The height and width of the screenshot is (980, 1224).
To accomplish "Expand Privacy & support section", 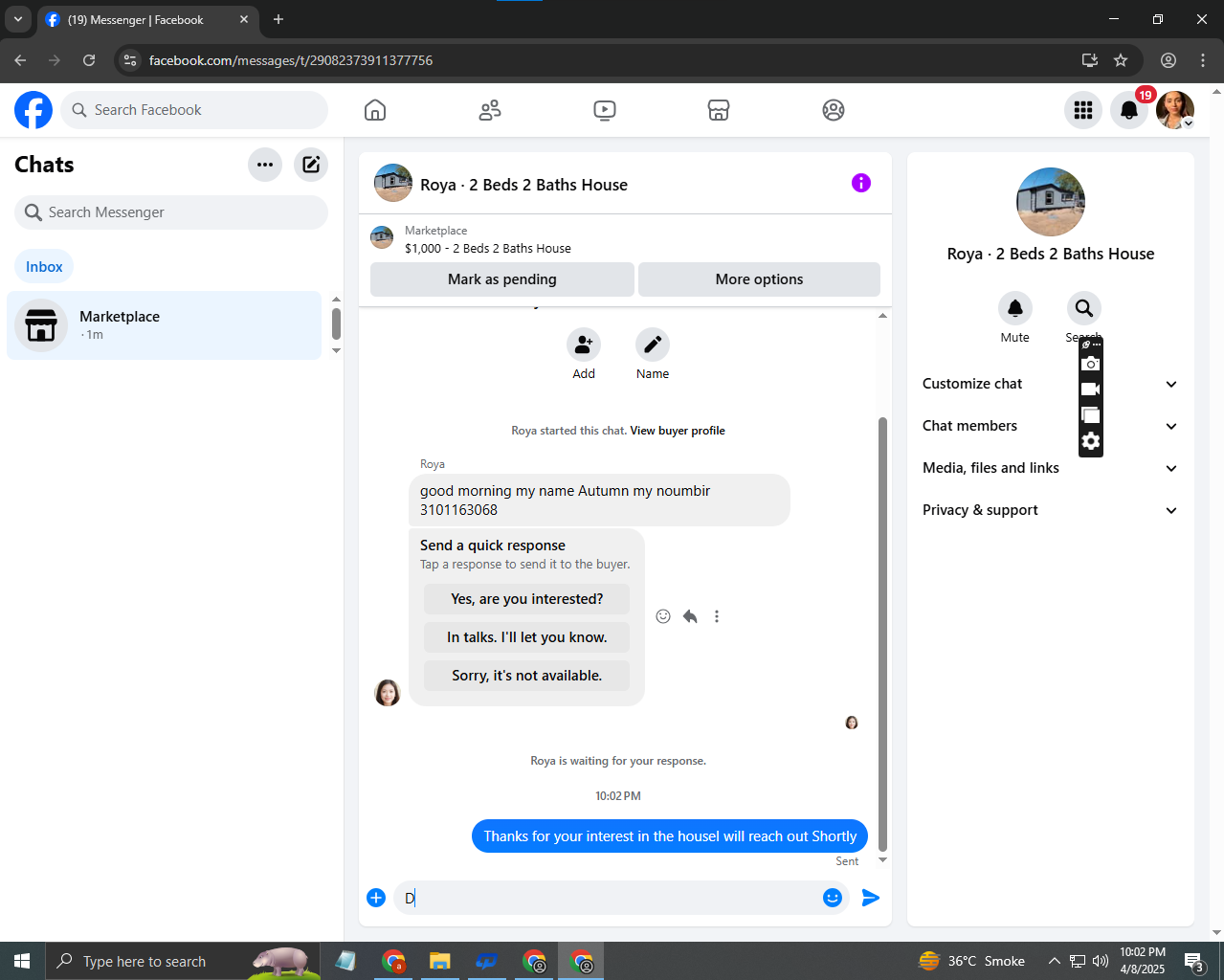I will [x=1050, y=510].
